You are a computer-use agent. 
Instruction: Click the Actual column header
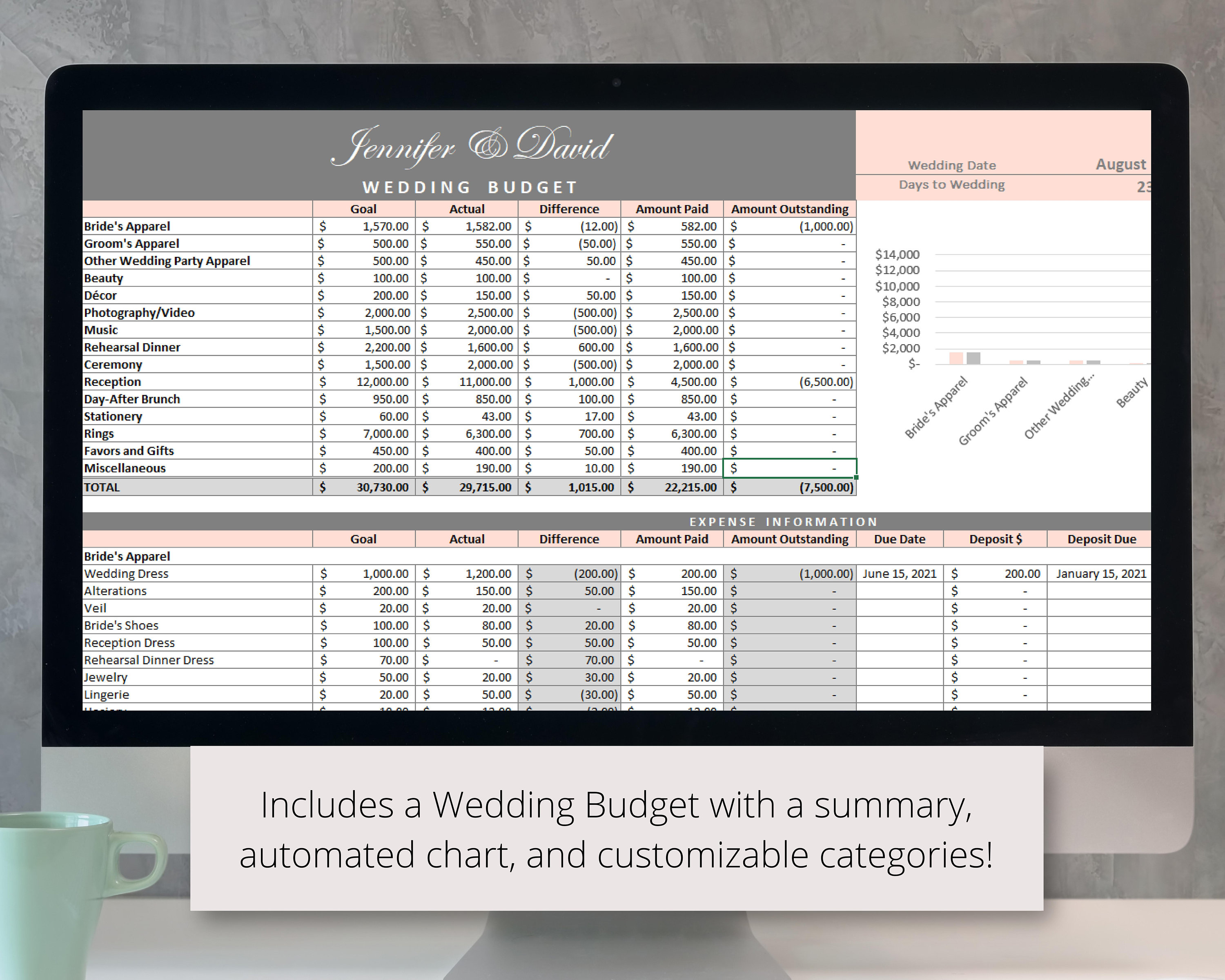pos(467,209)
